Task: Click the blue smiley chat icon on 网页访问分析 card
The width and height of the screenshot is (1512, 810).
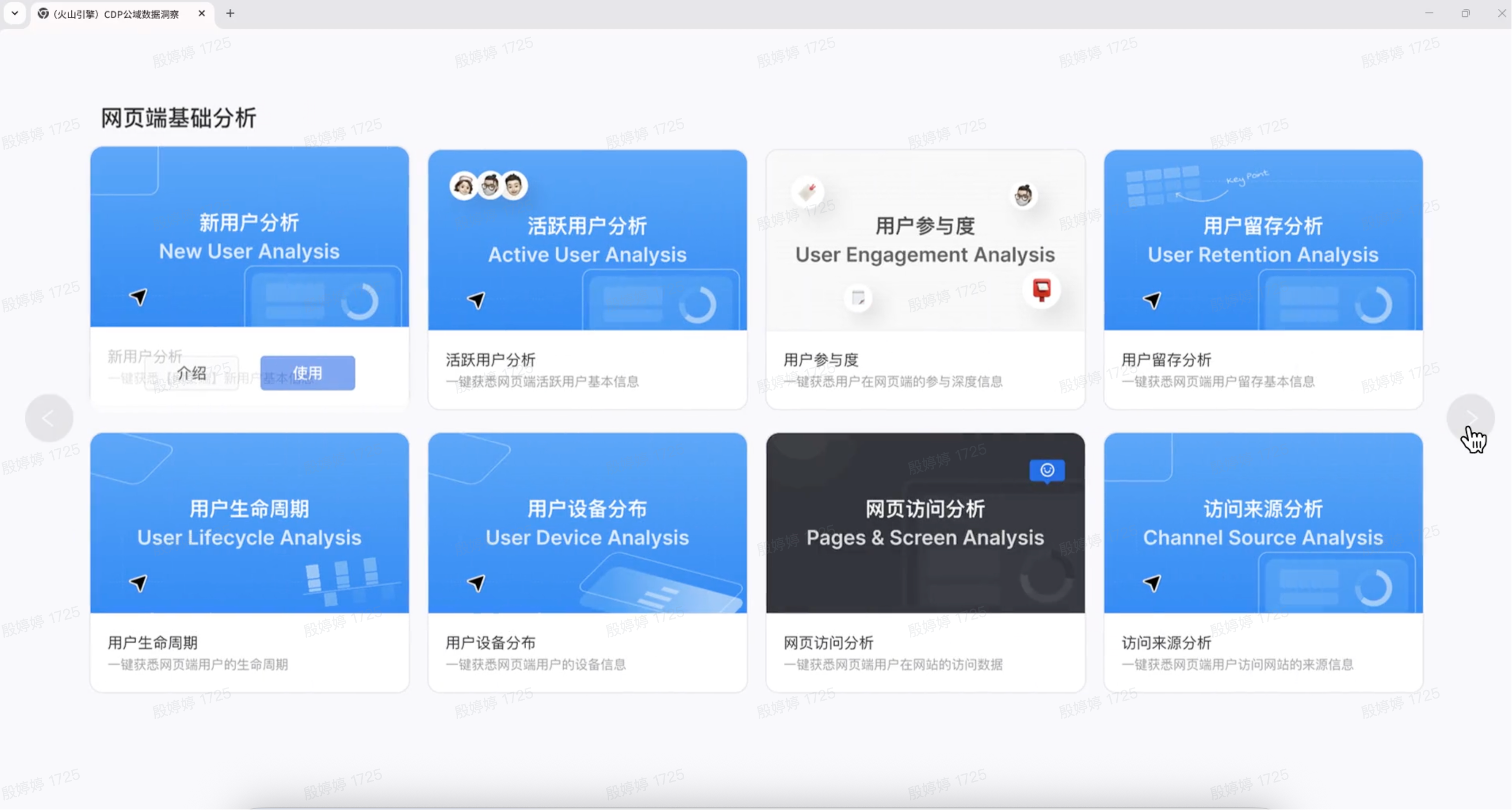Action: point(1048,471)
